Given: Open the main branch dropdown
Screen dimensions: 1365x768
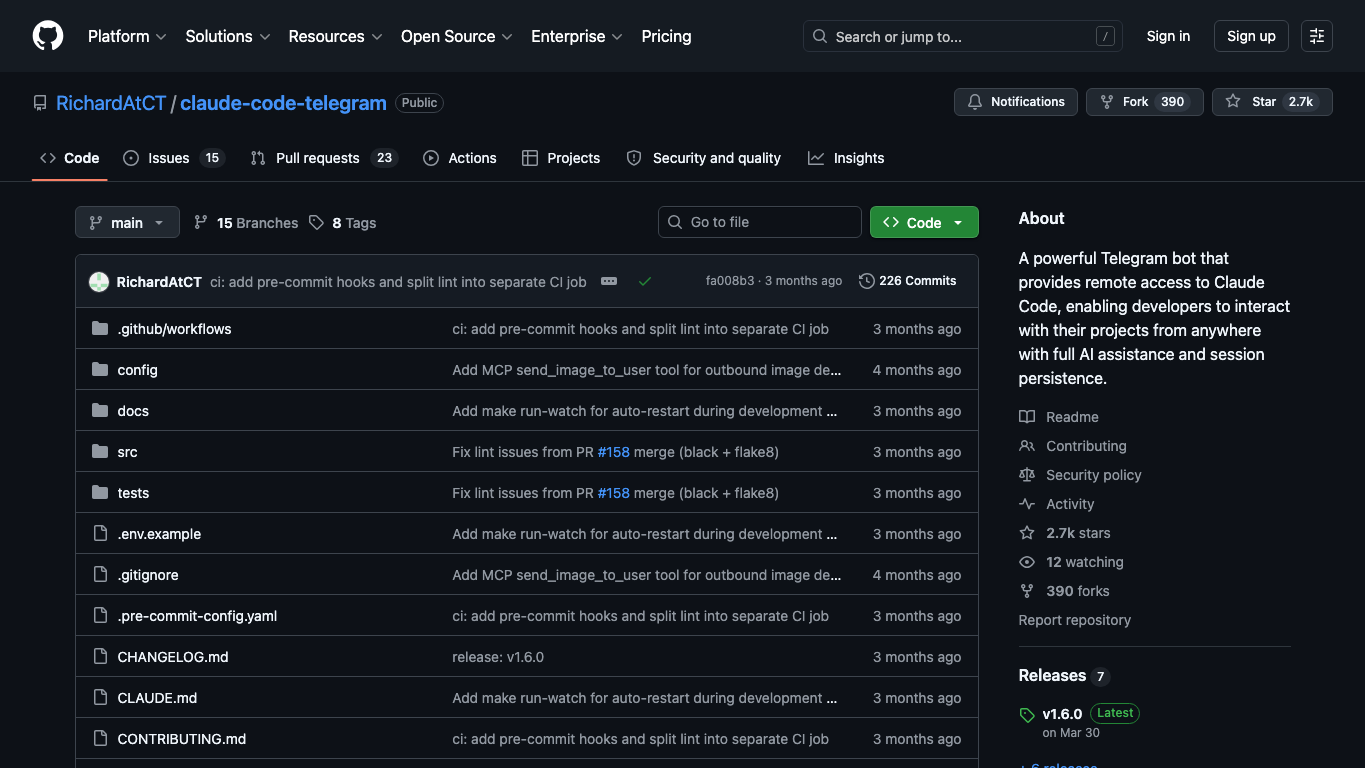Looking at the screenshot, I should [127, 222].
